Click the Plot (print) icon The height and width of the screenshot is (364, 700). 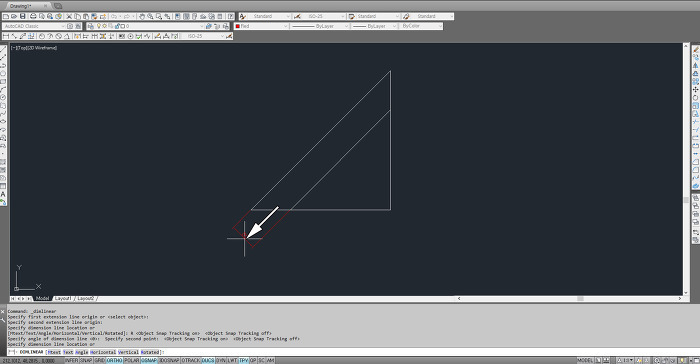[33, 16]
